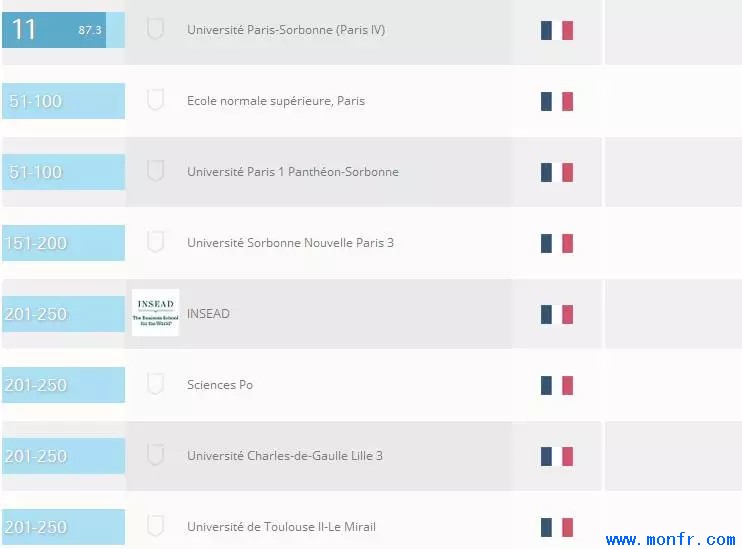Select Université de Toulouse II-Le Mirail
742x549 pixels.
click(x=282, y=527)
